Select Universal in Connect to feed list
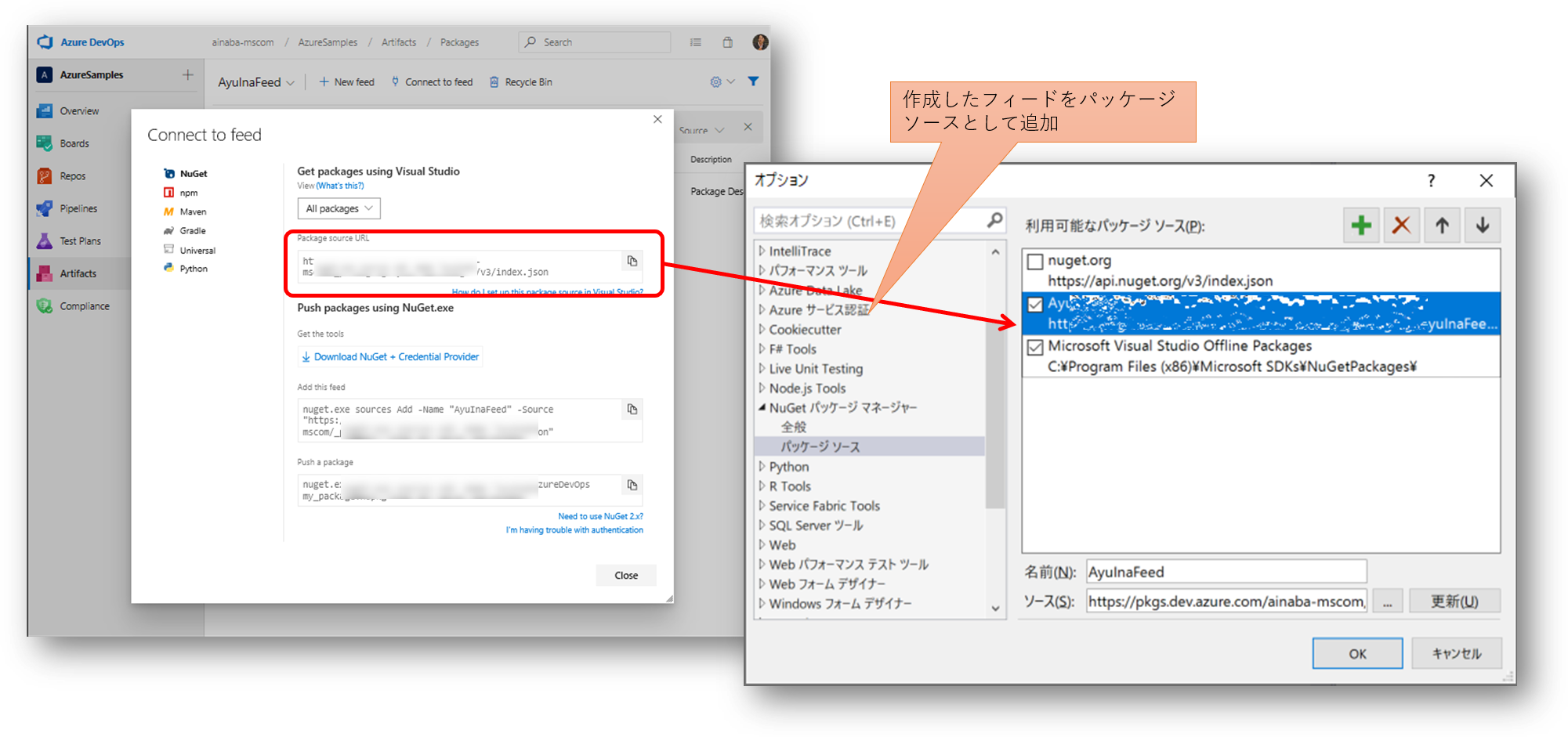This screenshot has height=737, width=1568. point(189,251)
